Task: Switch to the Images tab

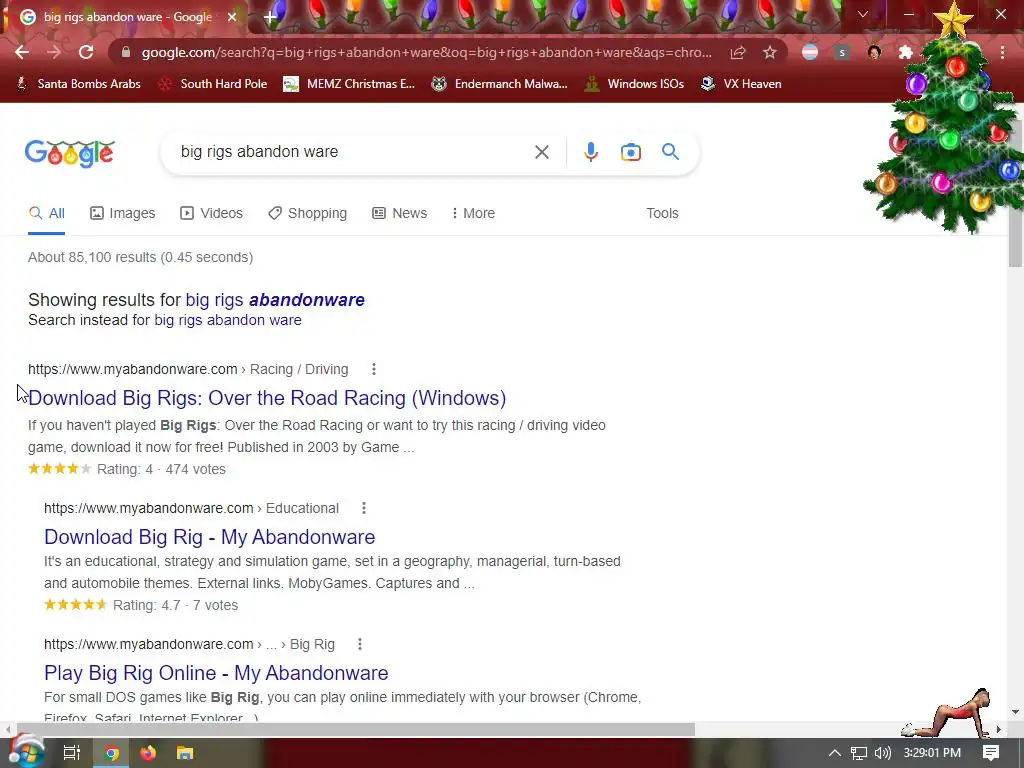Action: pos(123,213)
